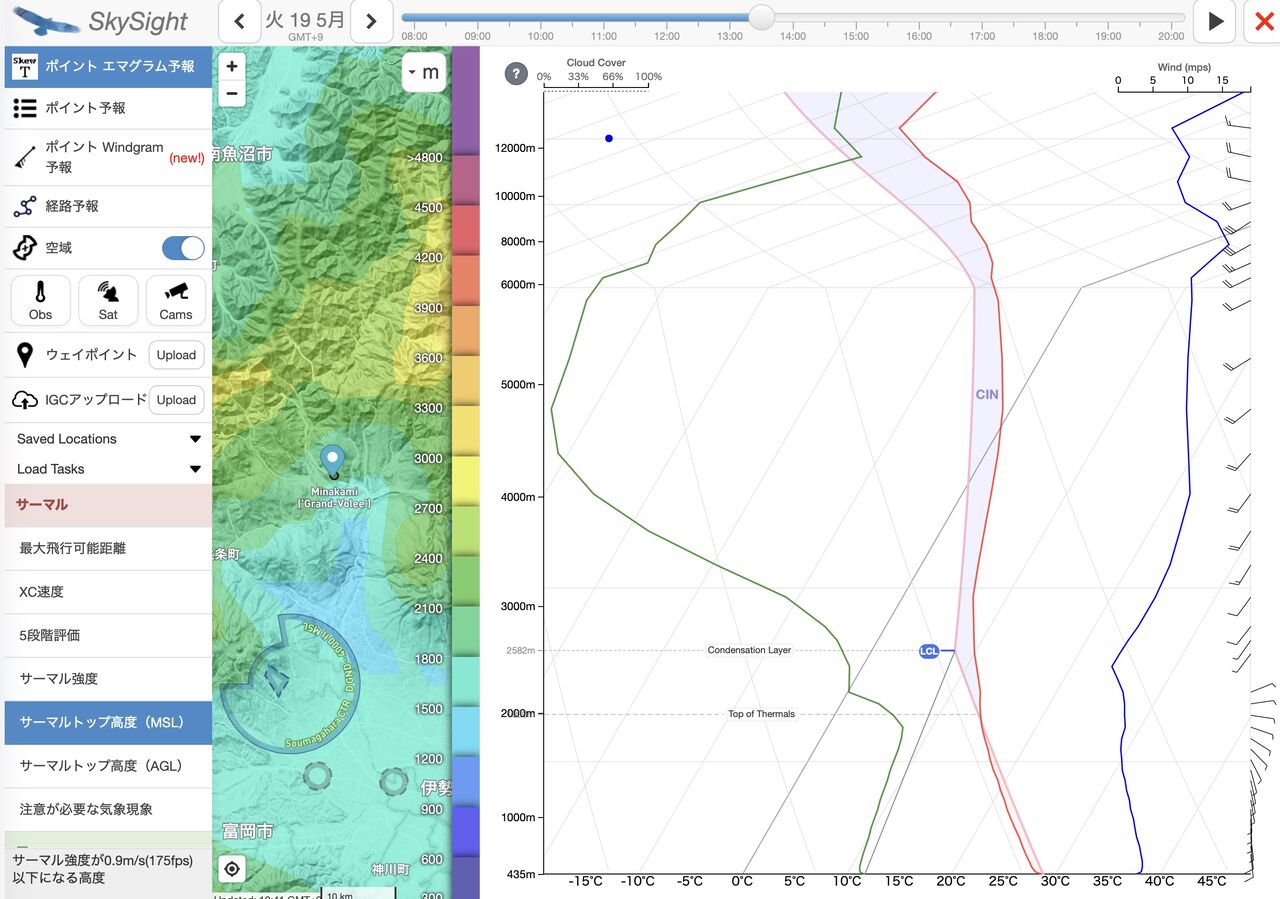
Task: Click the 3000 yellow legend color band
Action: pyautogui.click(x=466, y=481)
